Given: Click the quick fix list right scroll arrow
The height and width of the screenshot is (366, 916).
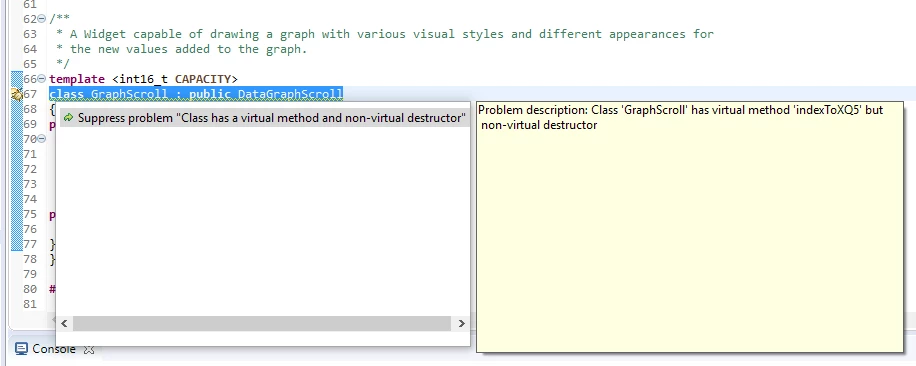Looking at the screenshot, I should (x=461, y=323).
